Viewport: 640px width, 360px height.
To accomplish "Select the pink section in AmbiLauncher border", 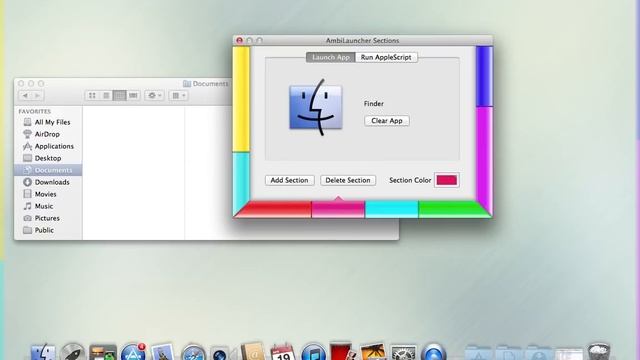I will click(338, 209).
